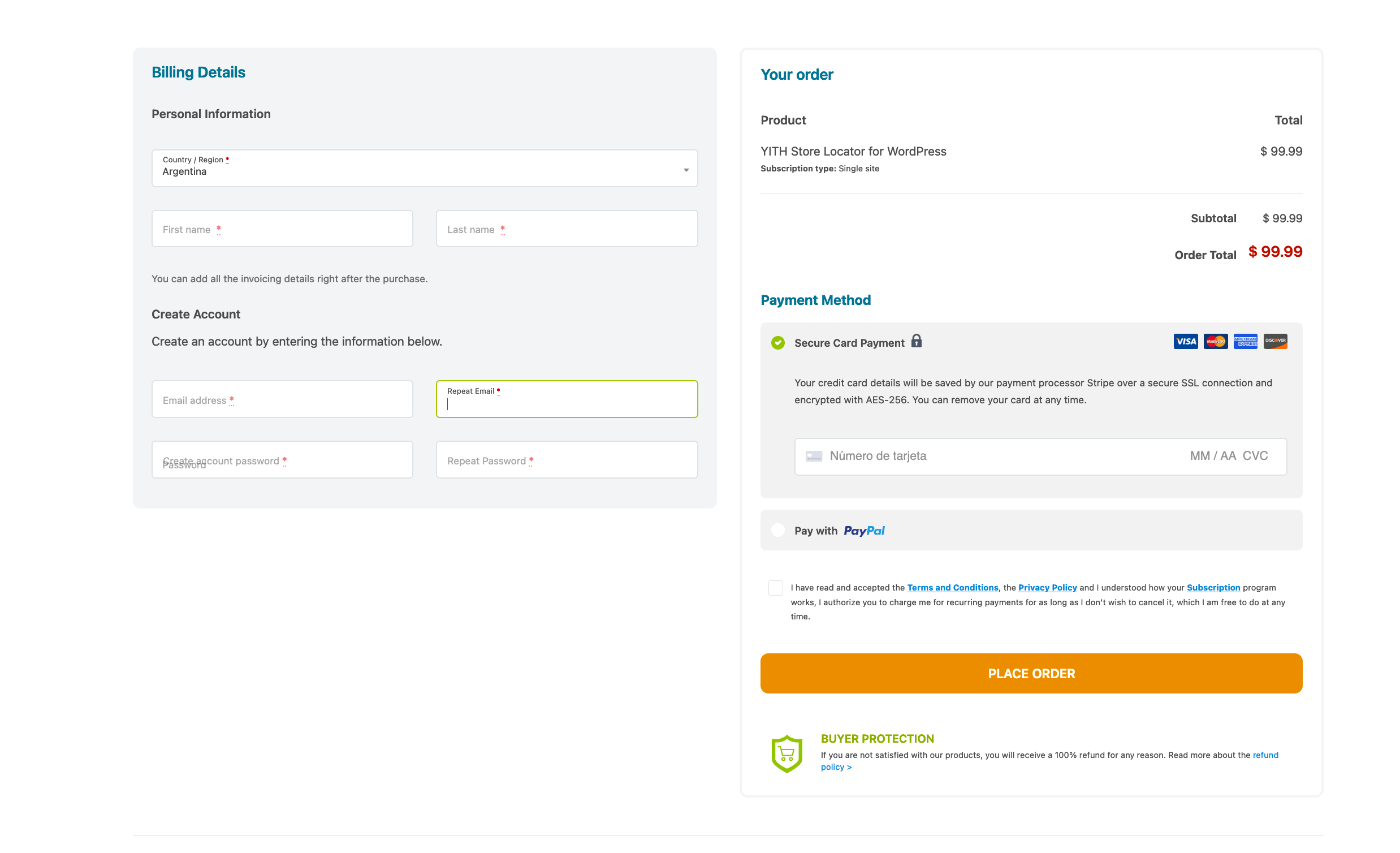Viewport: 1400px width, 853px height.
Task: Click the PLACE ORDER button
Action: pyautogui.click(x=1031, y=674)
